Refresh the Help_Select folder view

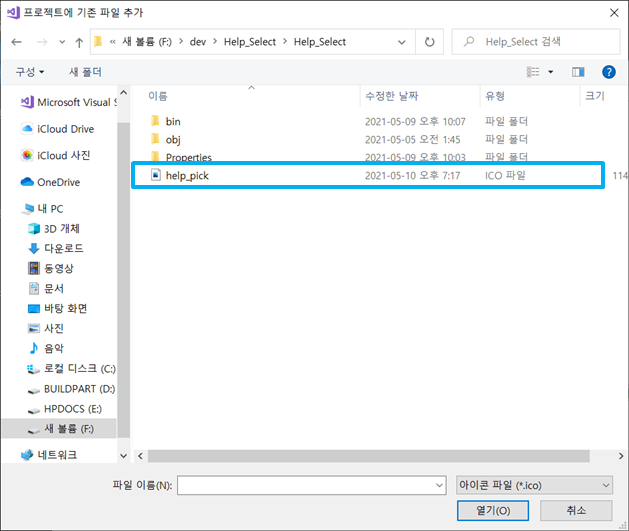[x=430, y=42]
